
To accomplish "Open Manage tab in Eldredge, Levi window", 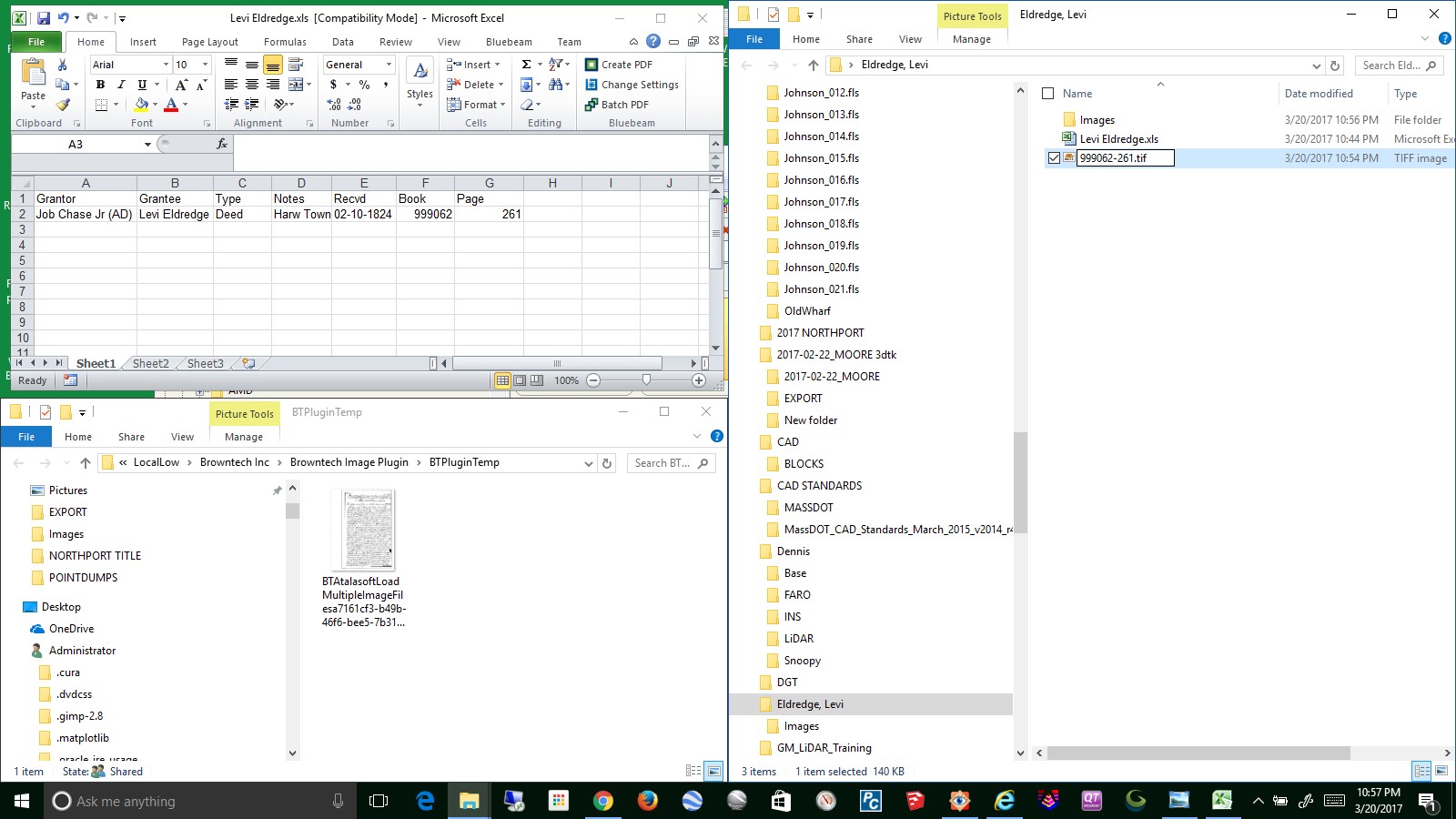I will [972, 39].
